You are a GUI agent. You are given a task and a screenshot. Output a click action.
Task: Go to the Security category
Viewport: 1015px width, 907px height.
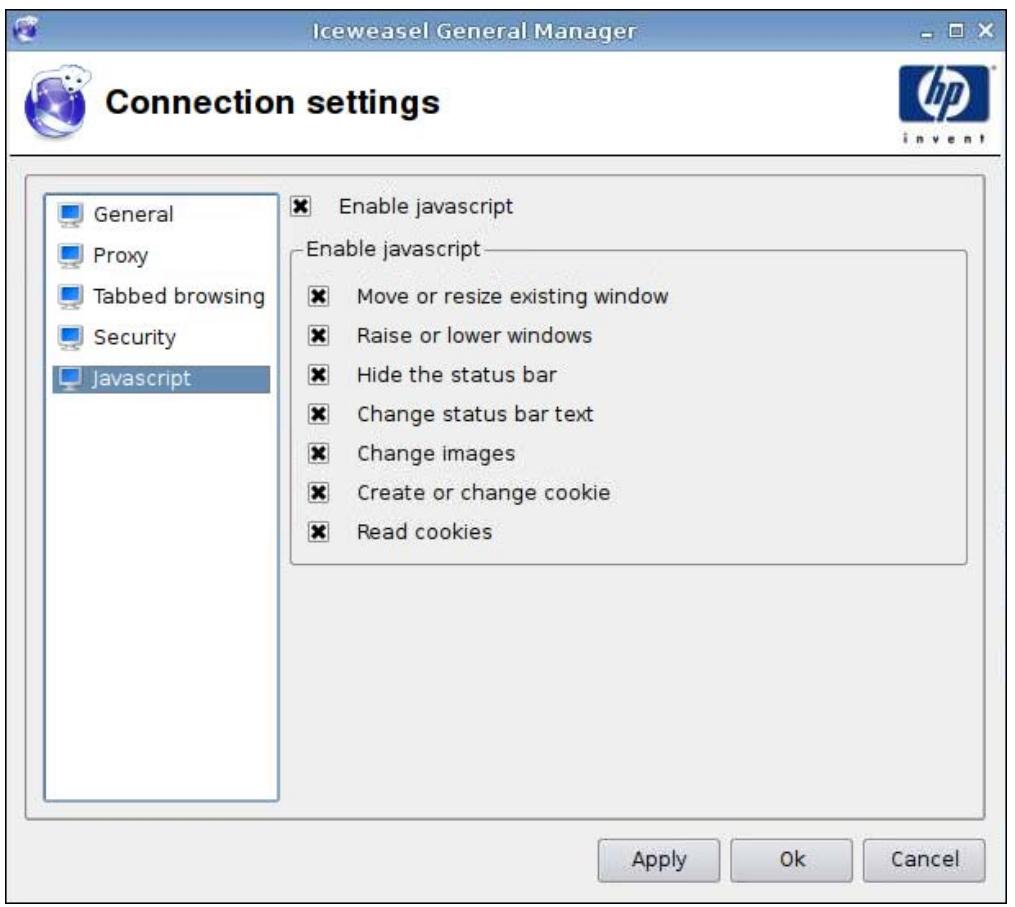[x=161, y=337]
